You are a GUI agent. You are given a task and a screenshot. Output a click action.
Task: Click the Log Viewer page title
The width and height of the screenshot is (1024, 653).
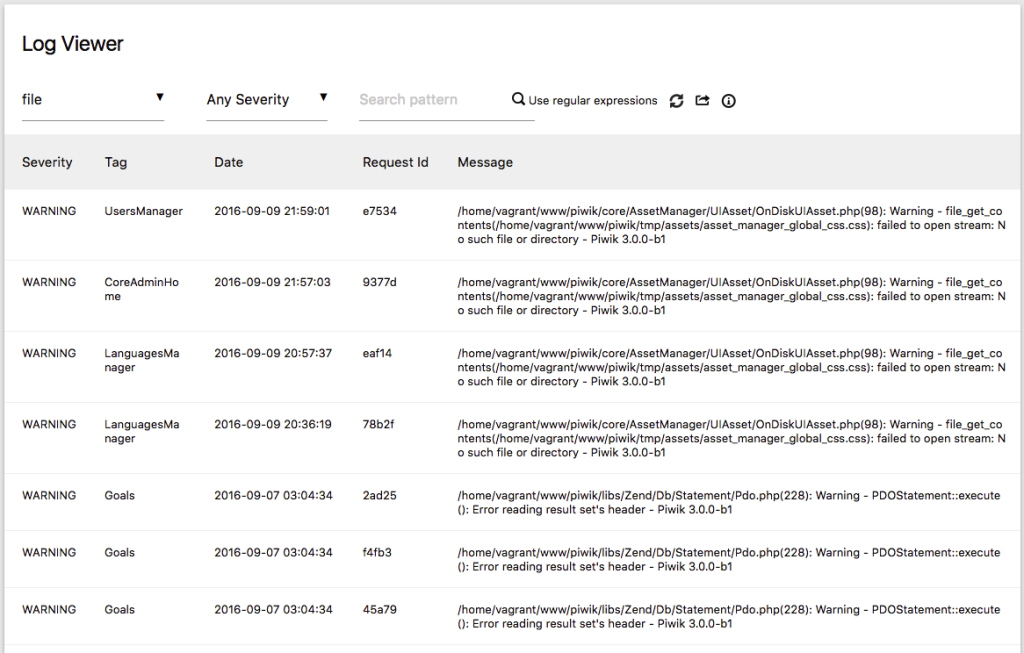72,44
